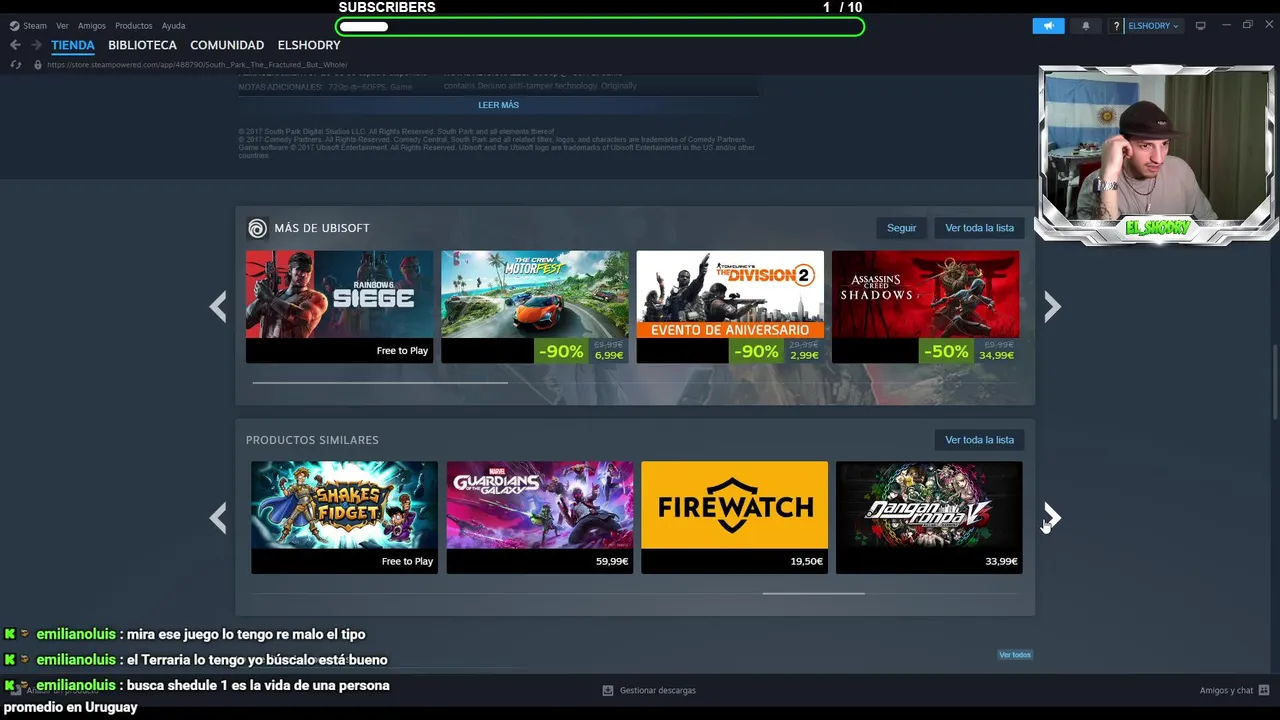The image size is (1280, 720).
Task: Open the Ayuda menu
Action: 174,26
